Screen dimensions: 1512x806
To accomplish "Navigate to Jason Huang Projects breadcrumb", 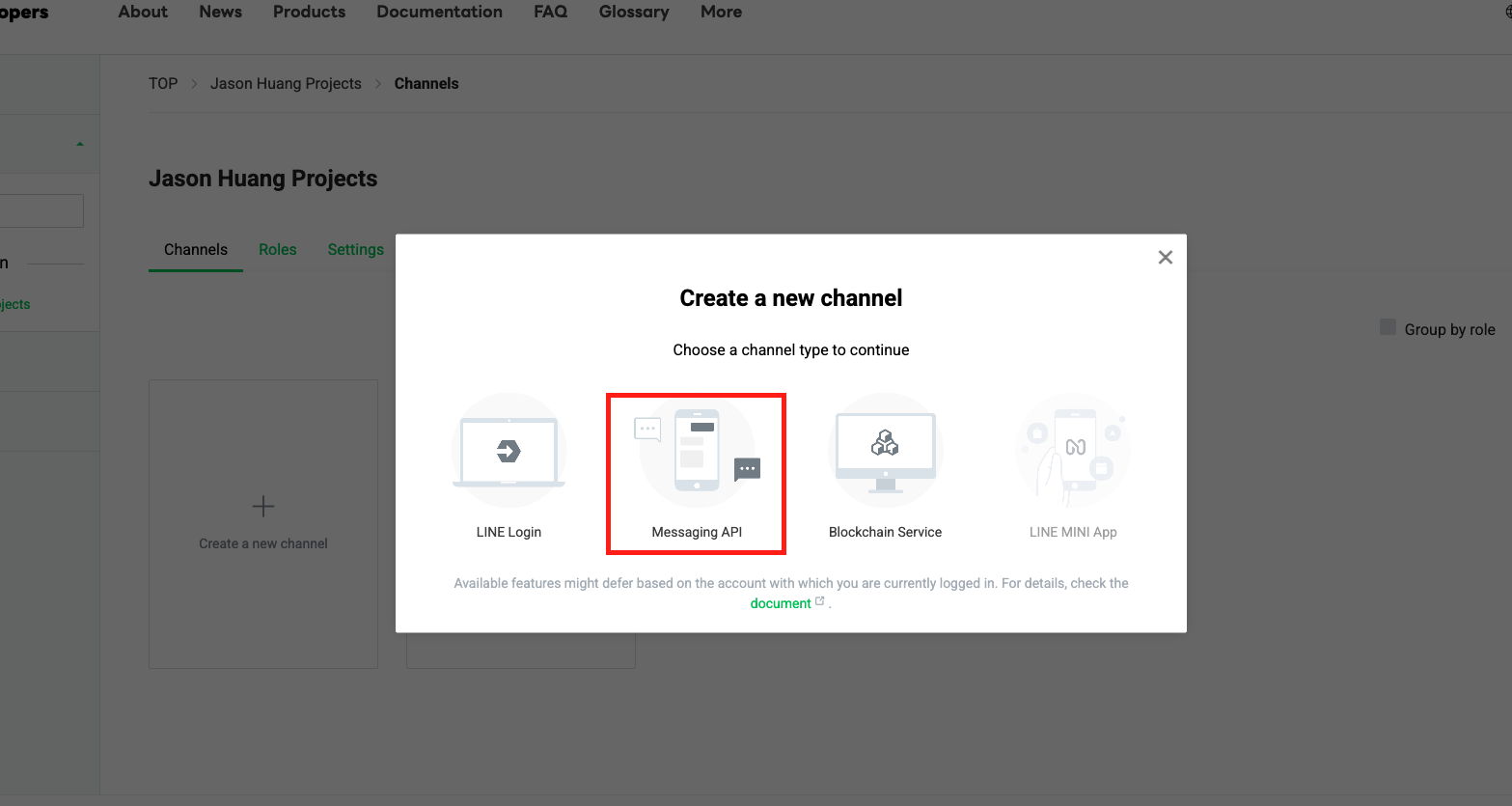I will pos(286,84).
